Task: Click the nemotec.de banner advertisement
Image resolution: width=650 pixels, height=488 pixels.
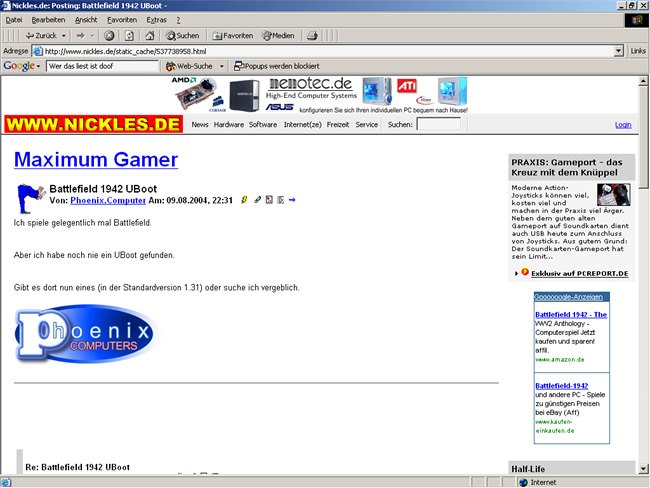Action: 320,95
